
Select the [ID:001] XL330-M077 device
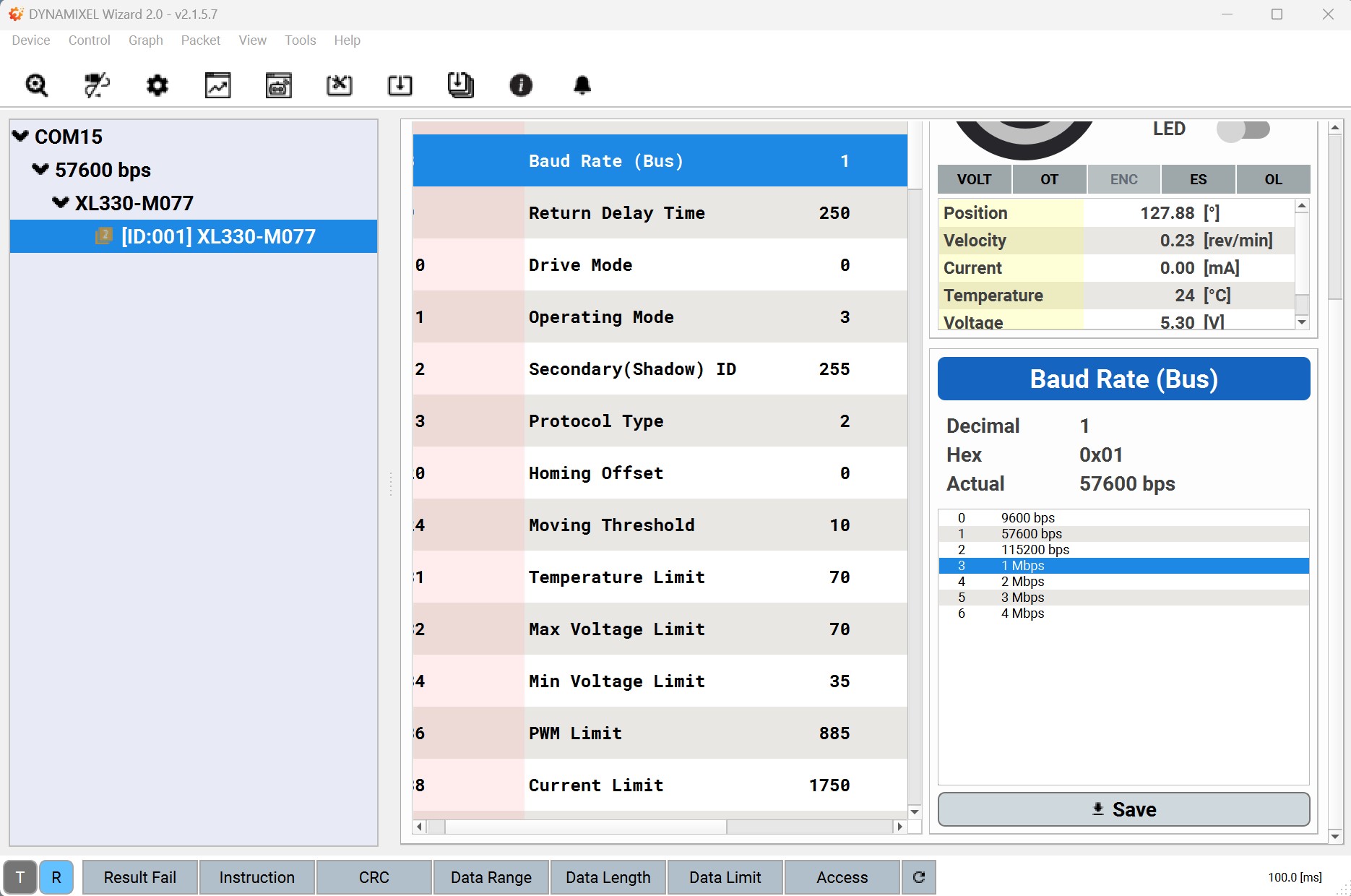pyautogui.click(x=194, y=236)
